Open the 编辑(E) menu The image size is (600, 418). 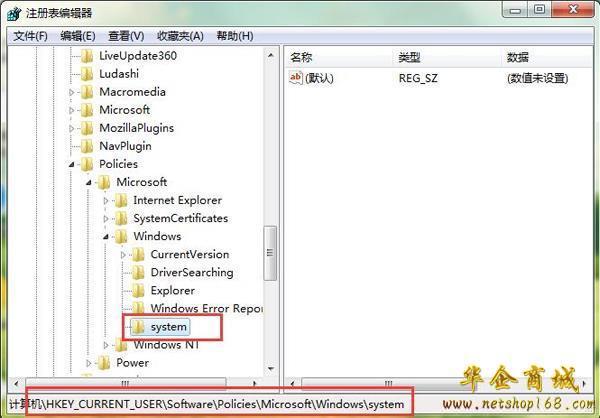point(78,36)
